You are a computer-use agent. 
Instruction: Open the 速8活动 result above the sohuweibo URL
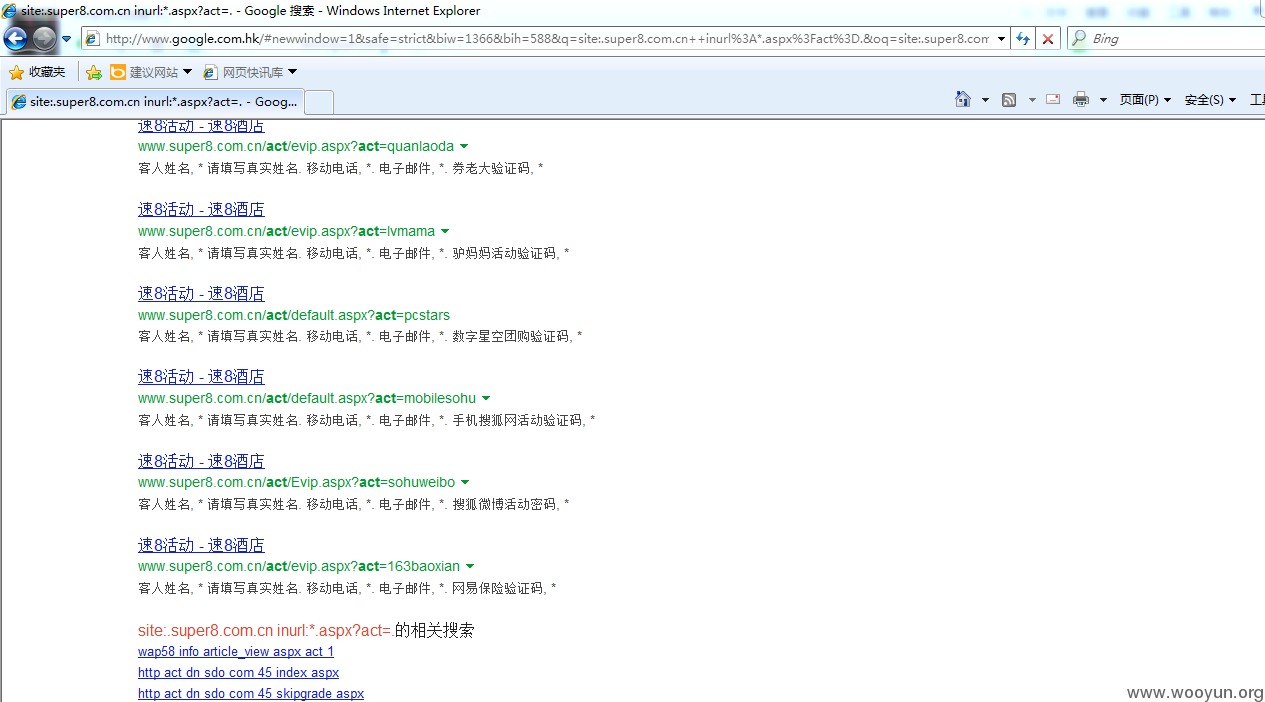pos(201,460)
